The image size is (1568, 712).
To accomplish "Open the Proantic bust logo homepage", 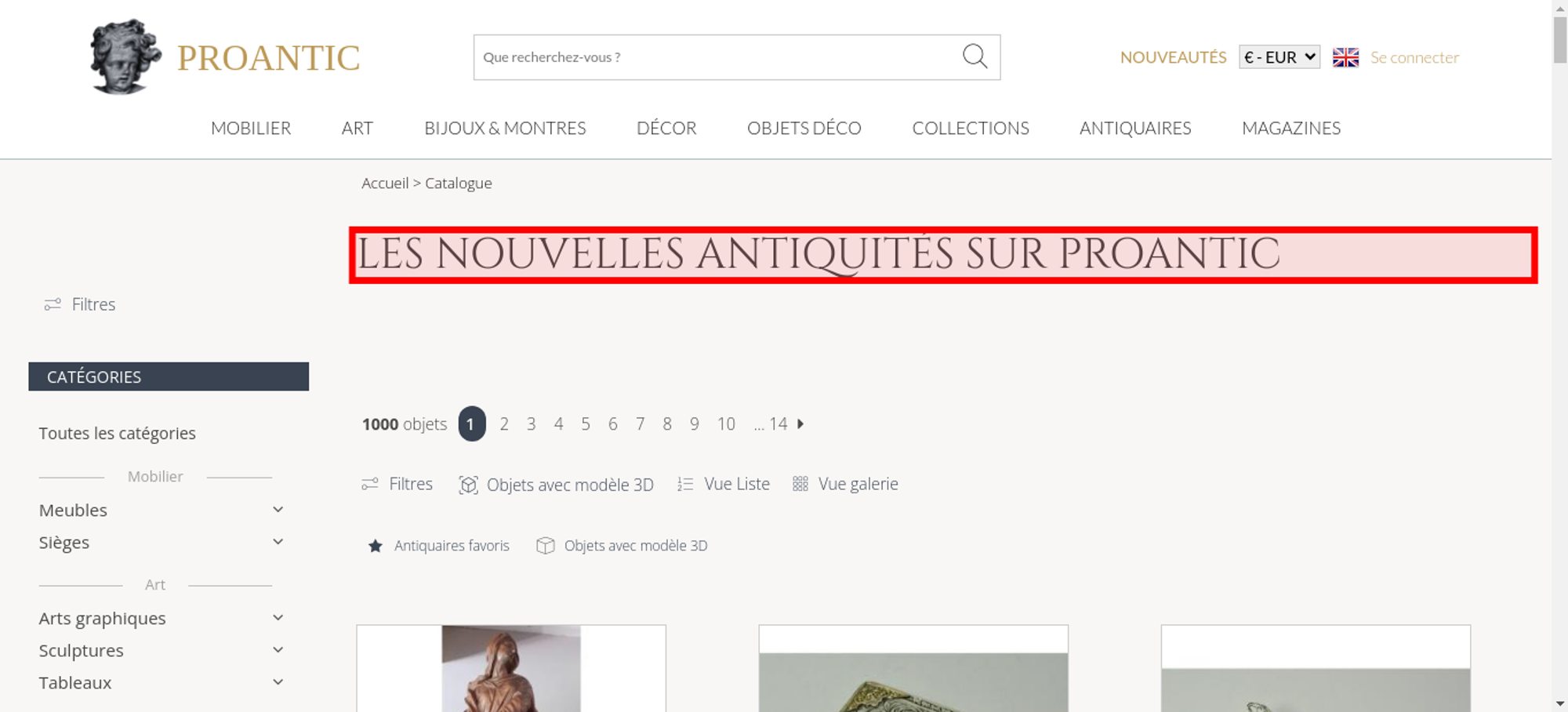I will click(x=125, y=57).
